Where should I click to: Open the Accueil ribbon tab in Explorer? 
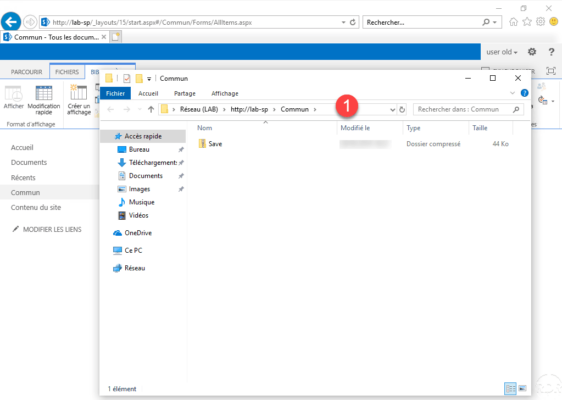pos(148,93)
